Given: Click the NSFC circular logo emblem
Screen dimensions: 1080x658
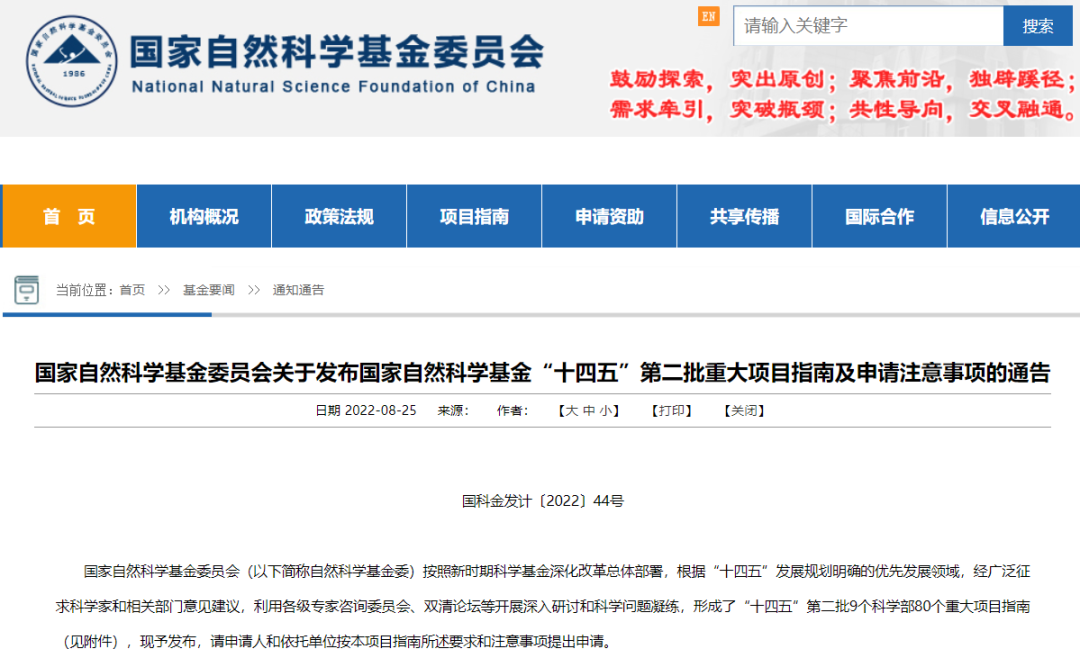Looking at the screenshot, I should pos(72,61).
